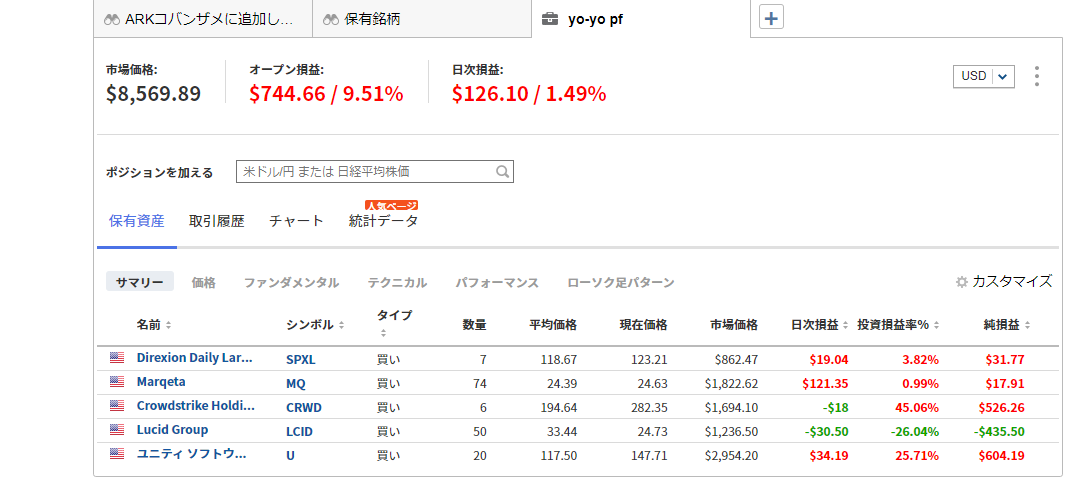Click the binoculars icon on the ARKコバンザメ tab

click(112, 19)
